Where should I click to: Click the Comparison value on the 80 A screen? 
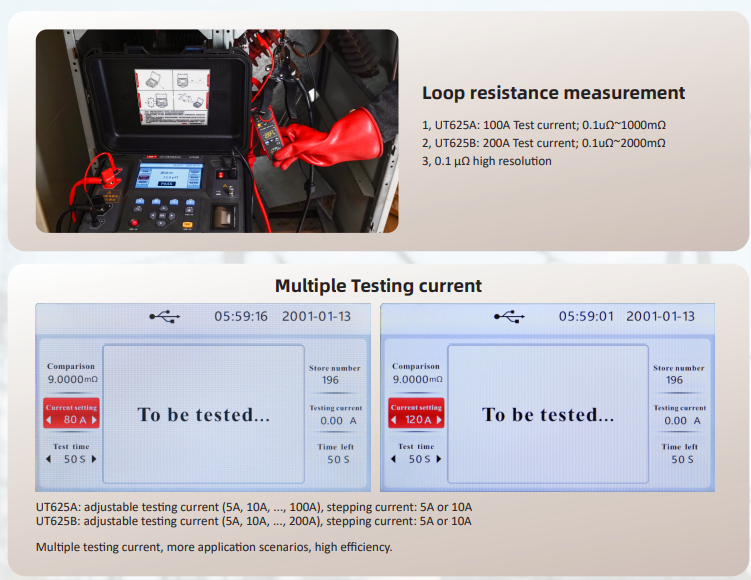point(72,380)
